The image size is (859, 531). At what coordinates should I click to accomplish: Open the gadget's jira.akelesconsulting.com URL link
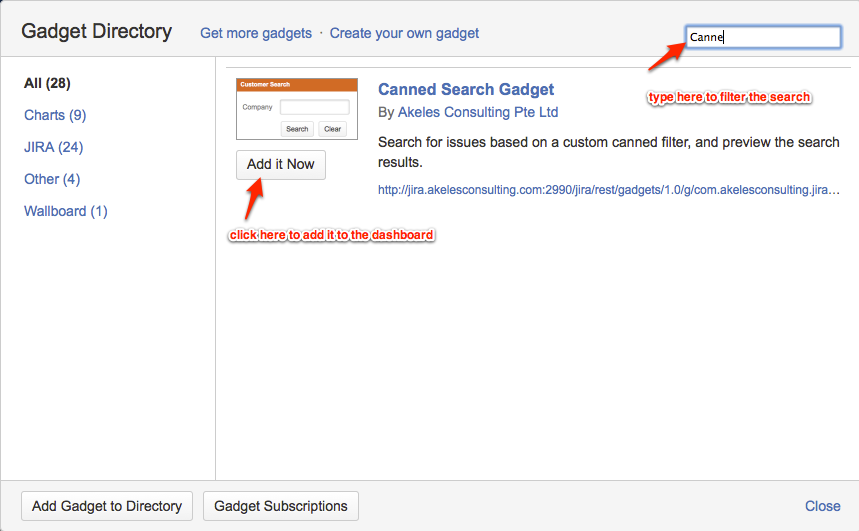pos(608,189)
